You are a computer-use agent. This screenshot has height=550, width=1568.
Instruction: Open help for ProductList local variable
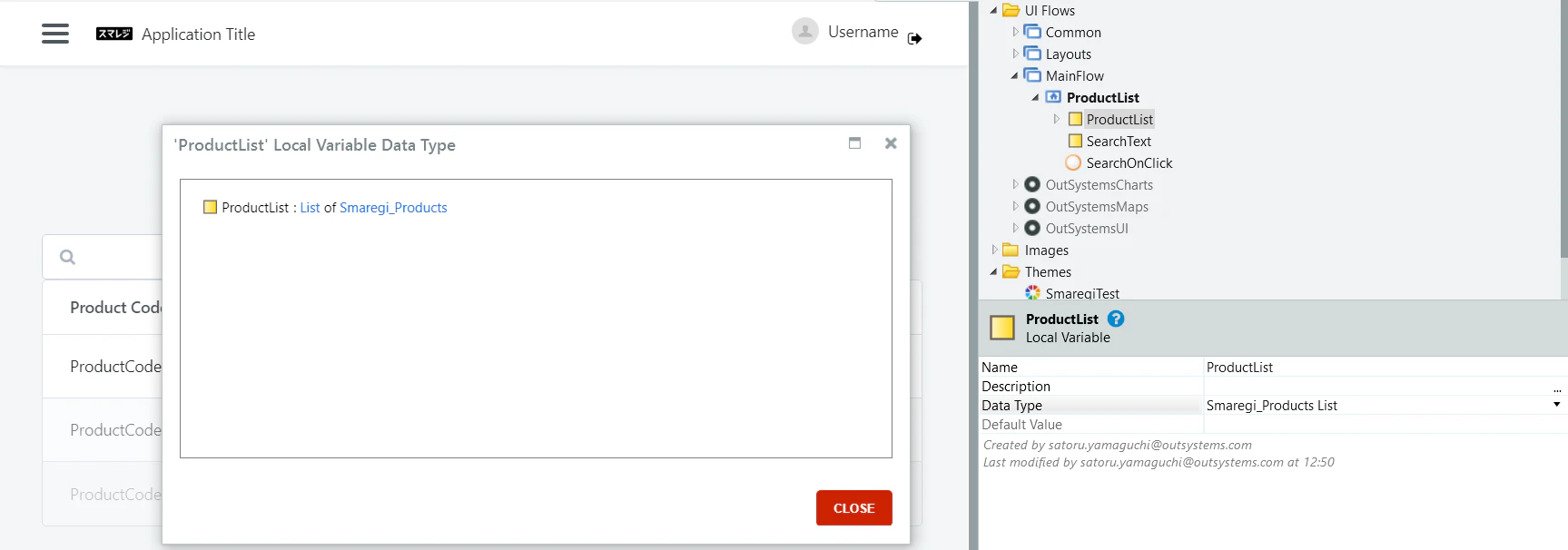[1116, 319]
